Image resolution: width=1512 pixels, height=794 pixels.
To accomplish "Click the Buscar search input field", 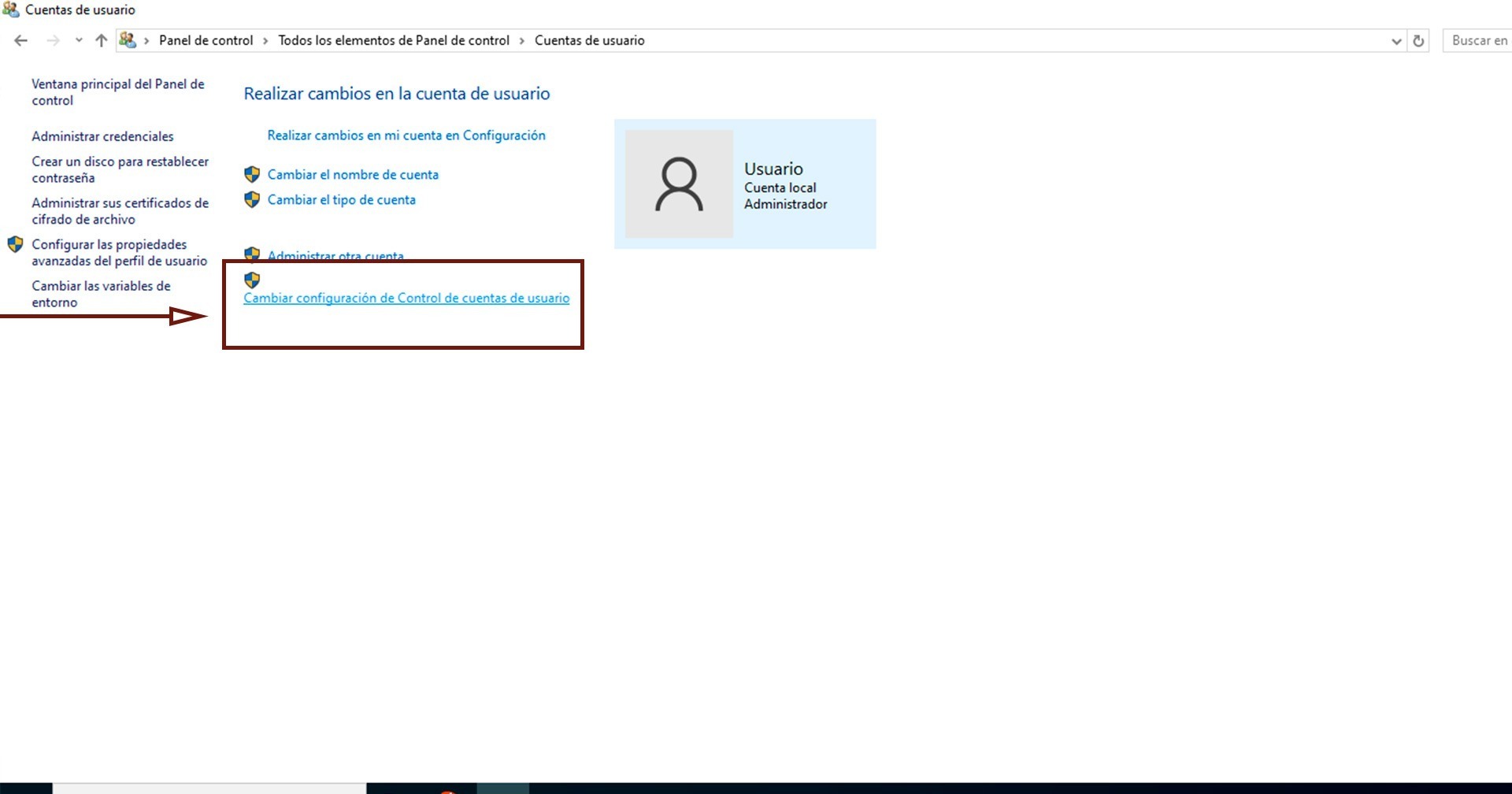I will click(1479, 41).
